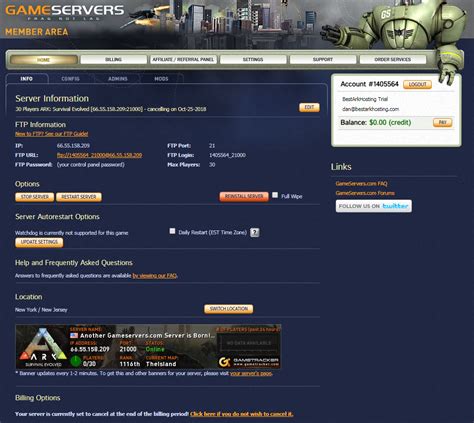Switch to the Info tab
The width and height of the screenshot is (474, 423).
[27, 79]
